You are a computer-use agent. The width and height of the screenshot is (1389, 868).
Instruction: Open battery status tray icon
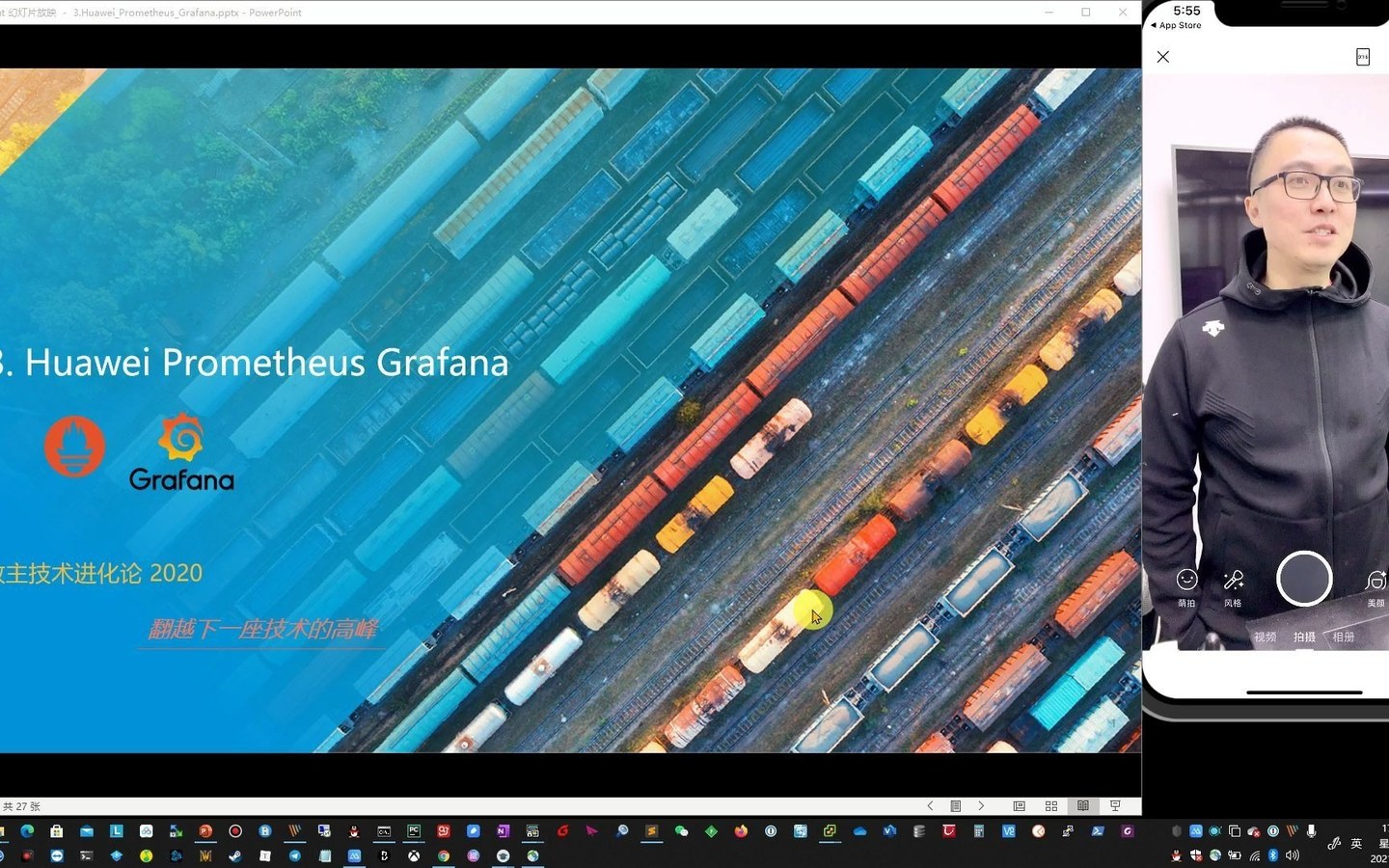click(1234, 855)
